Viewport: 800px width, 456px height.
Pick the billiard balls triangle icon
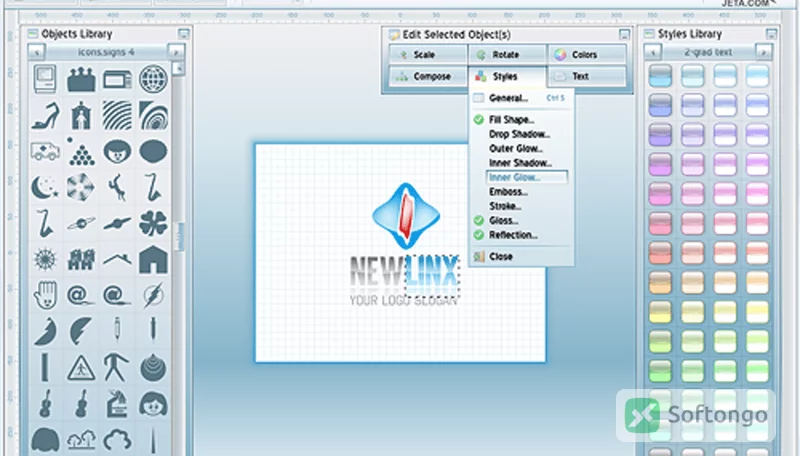coord(81,151)
